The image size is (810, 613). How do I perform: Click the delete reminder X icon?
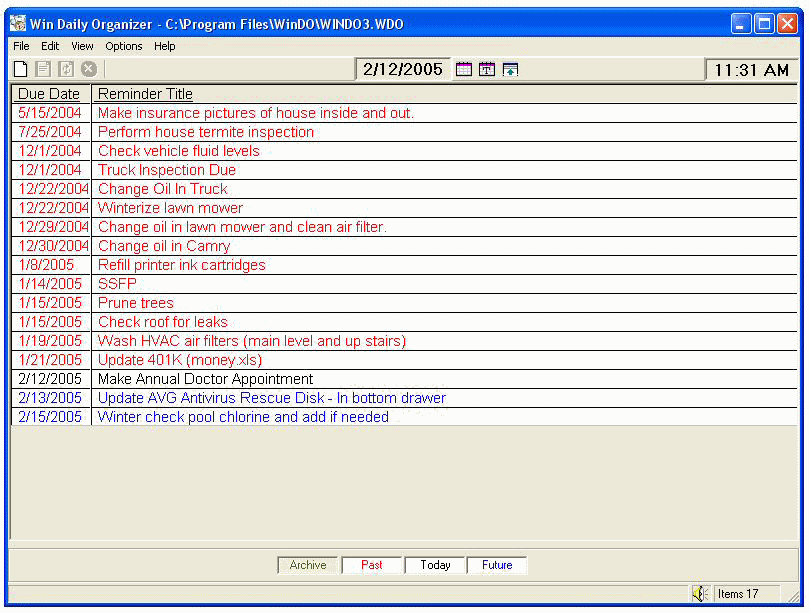pos(89,69)
